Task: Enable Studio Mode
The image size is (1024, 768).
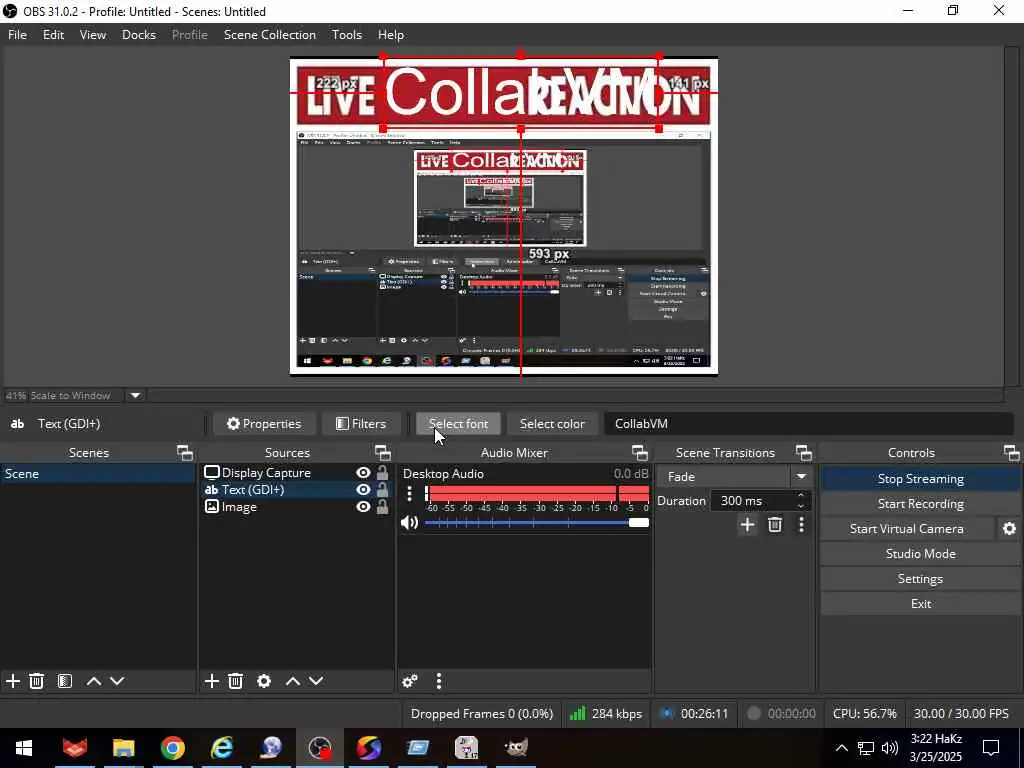Action: [920, 553]
